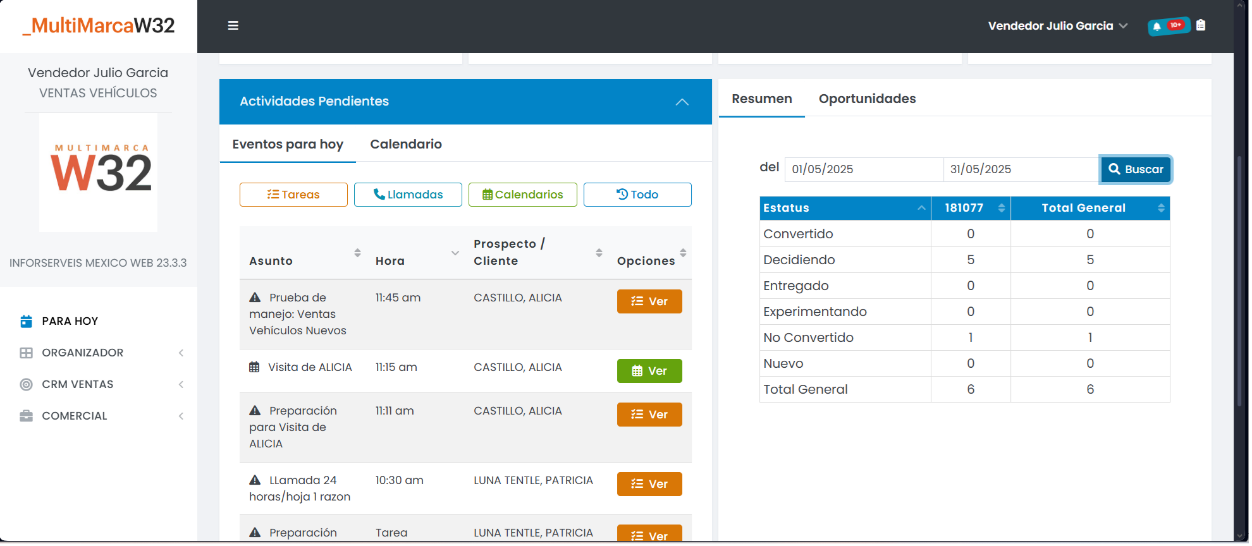The height and width of the screenshot is (546, 1252).
Task: Switch to the Calendario tab
Action: 406,144
